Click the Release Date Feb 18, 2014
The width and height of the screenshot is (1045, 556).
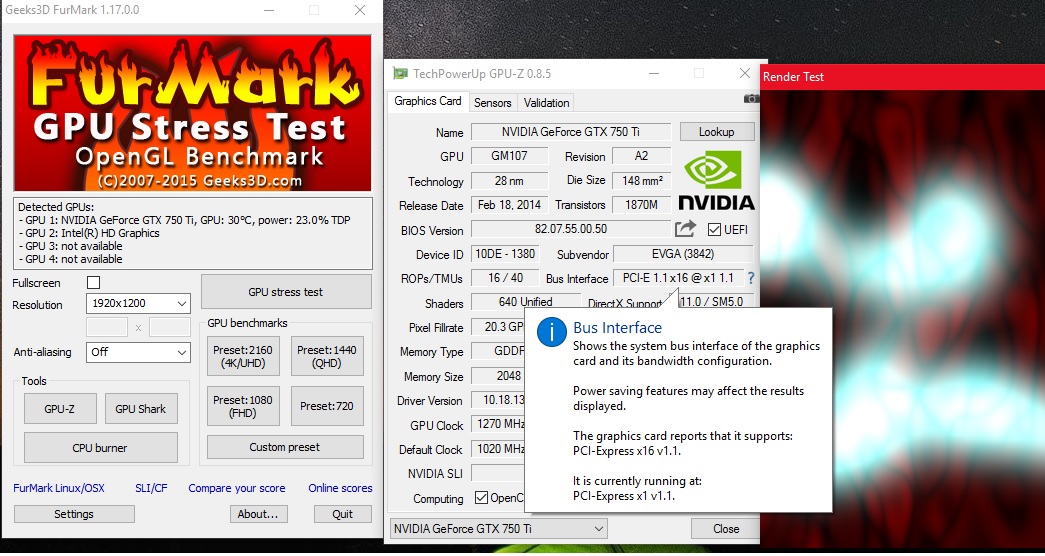509,205
